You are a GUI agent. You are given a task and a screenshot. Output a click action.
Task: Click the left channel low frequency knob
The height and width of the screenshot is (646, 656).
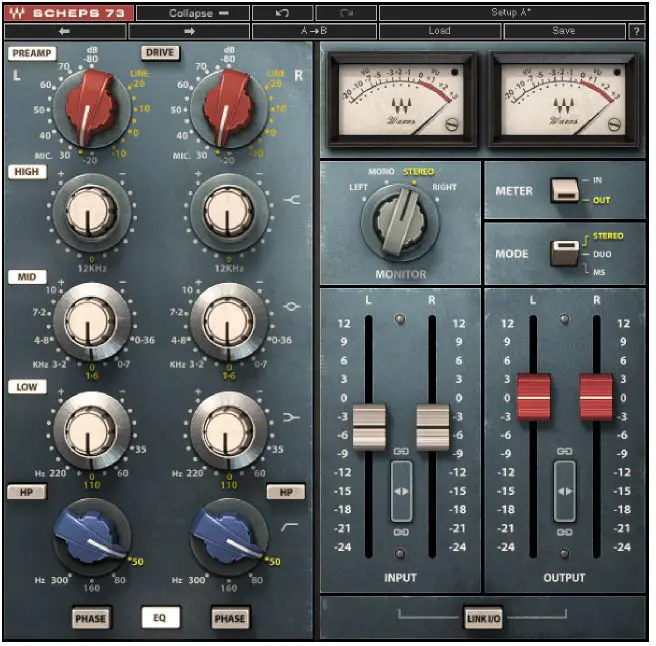tap(90, 430)
